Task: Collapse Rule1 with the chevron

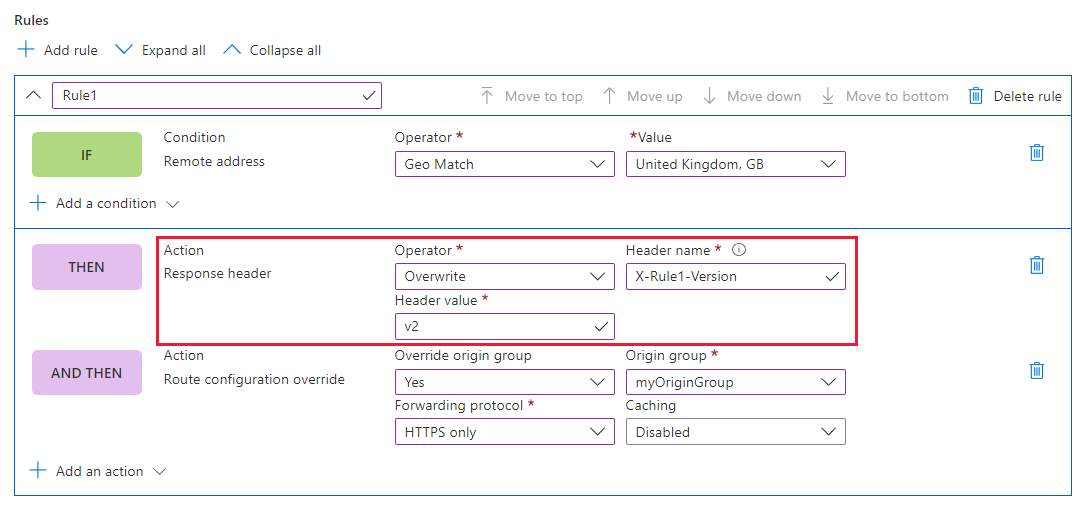Action: (33, 95)
